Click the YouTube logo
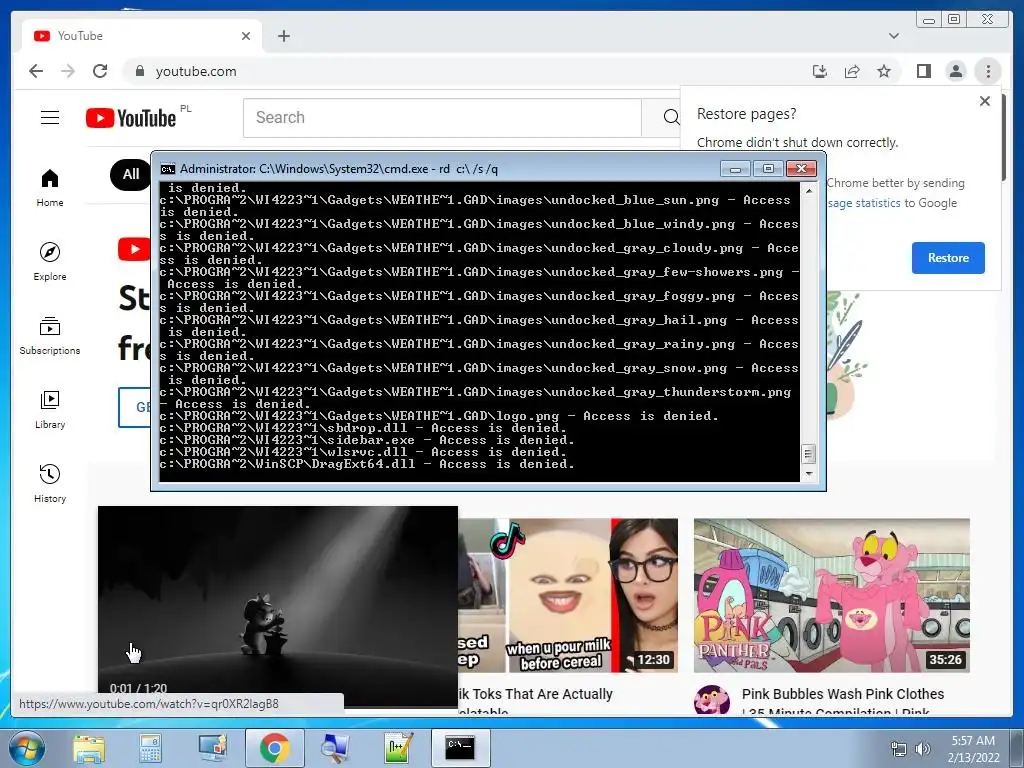 click(x=131, y=118)
